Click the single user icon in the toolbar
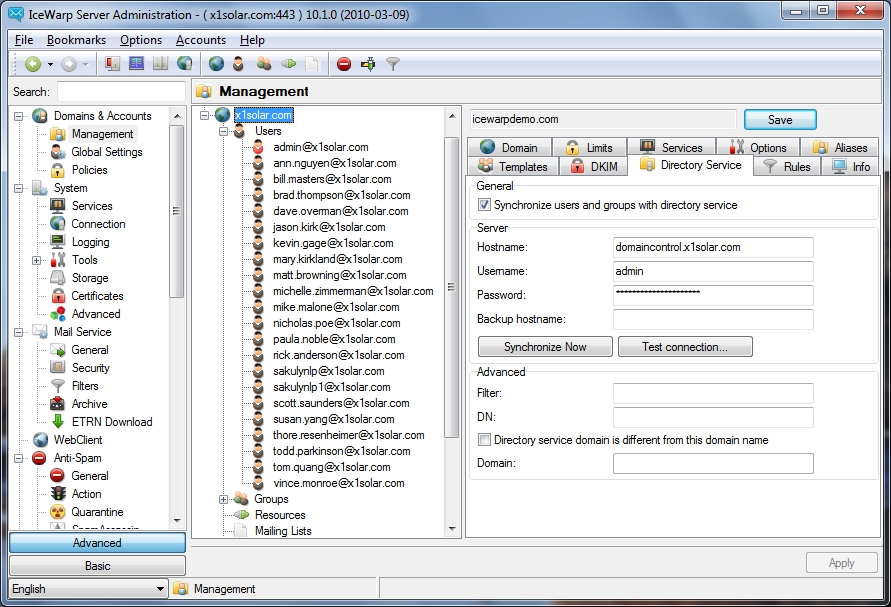 point(239,64)
